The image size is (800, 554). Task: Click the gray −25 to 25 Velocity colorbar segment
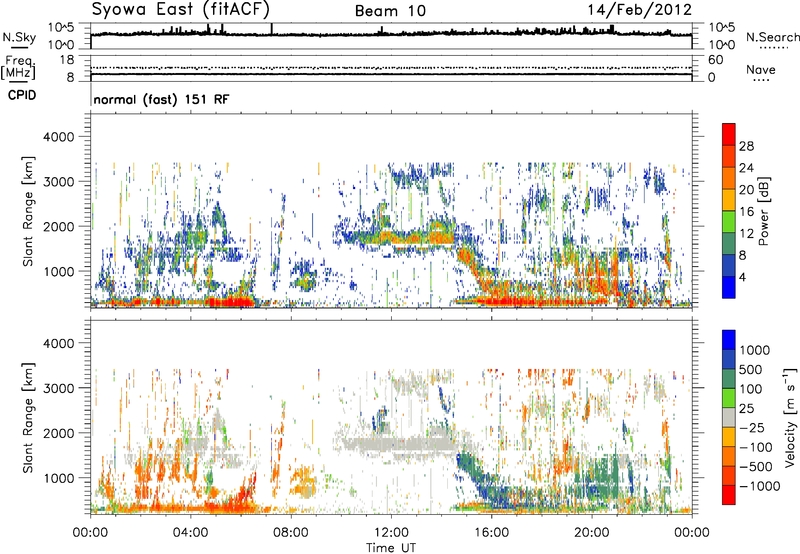729,417
